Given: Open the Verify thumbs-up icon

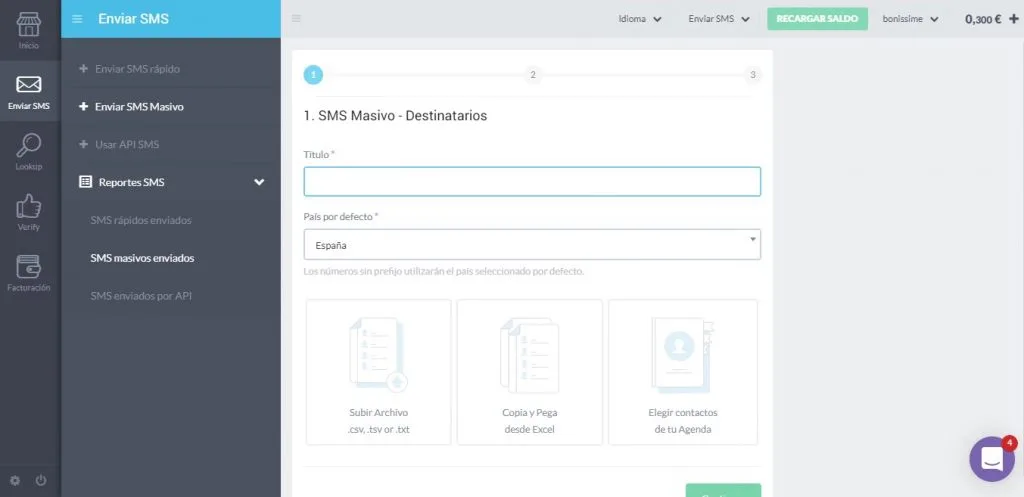Looking at the screenshot, I should coord(29,206).
